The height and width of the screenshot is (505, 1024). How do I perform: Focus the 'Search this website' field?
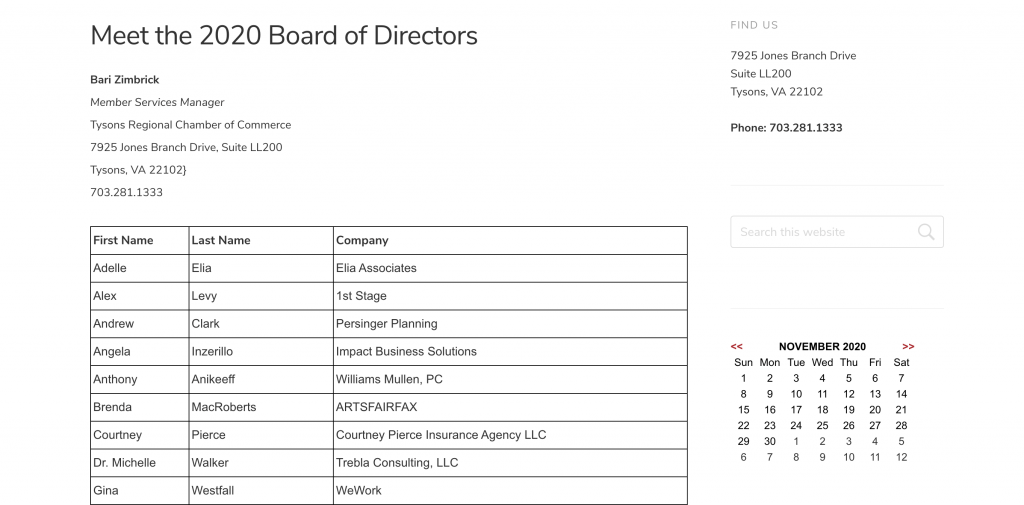(x=837, y=232)
